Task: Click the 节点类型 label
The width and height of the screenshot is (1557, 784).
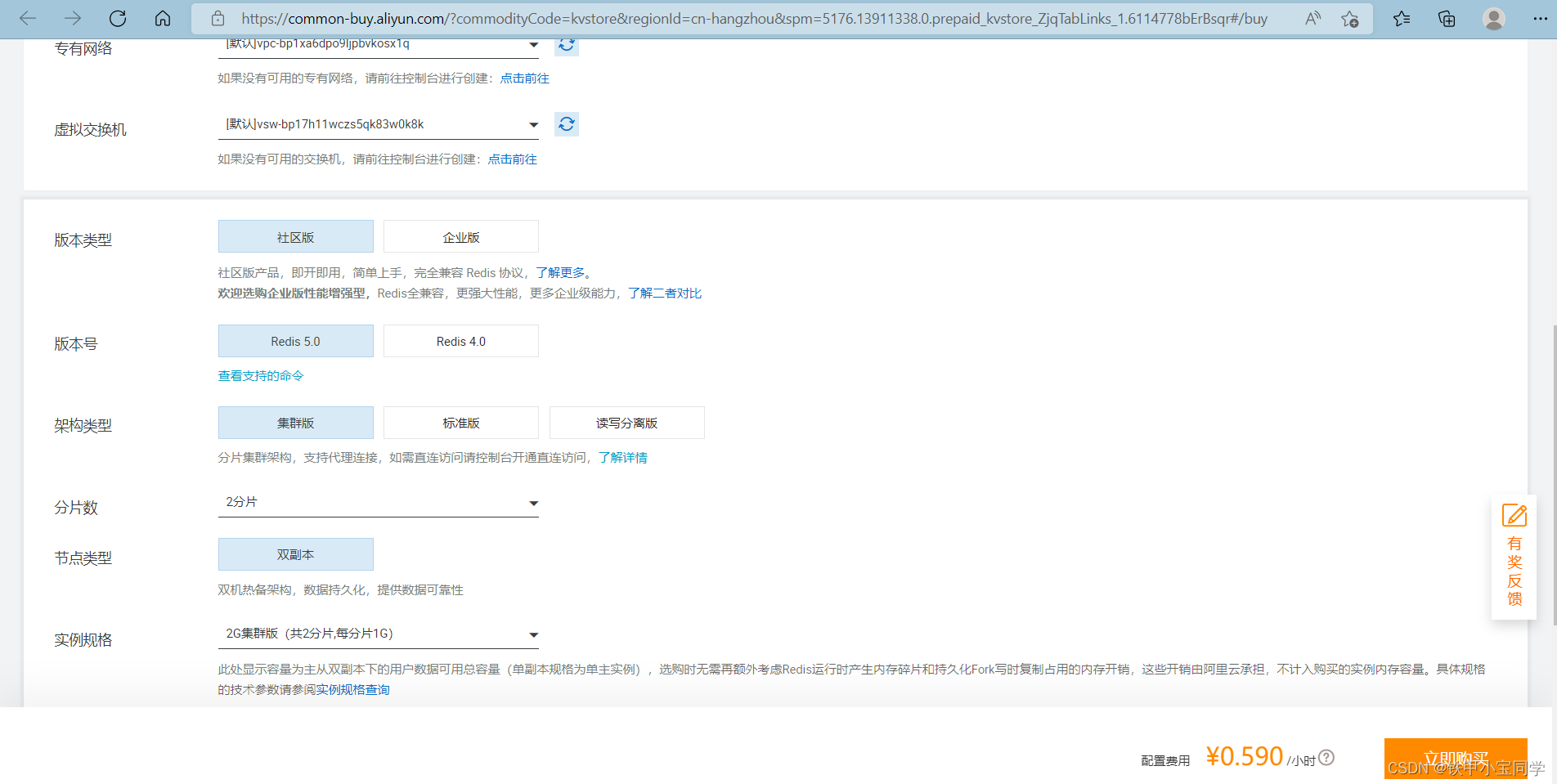Action: (83, 558)
